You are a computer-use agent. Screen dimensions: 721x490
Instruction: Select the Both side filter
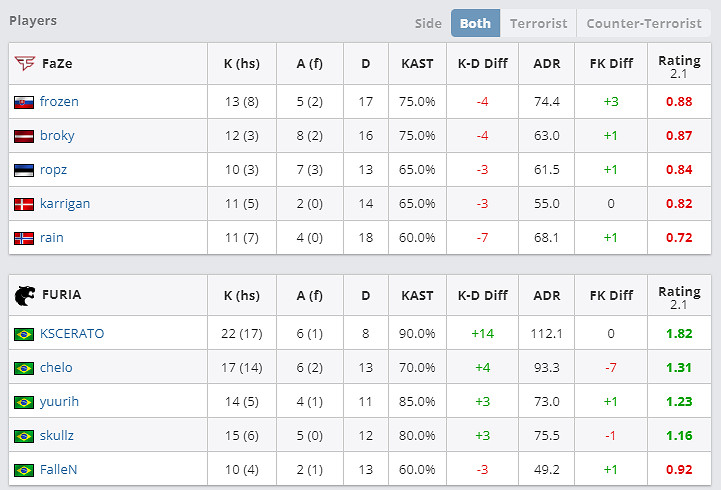tap(475, 23)
